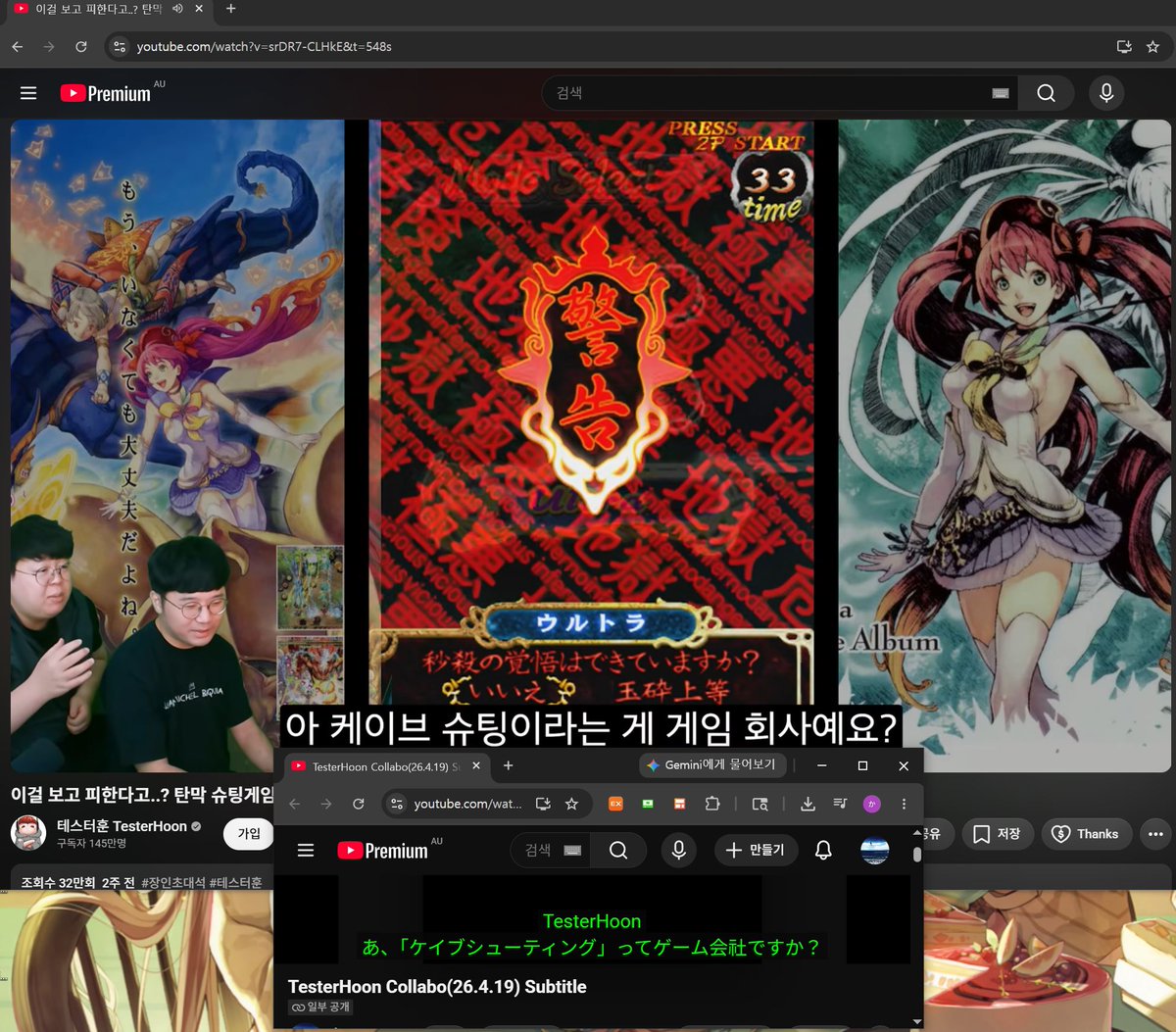Open the orange EX extension icon
Image resolution: width=1176 pixels, height=1032 pixels.
click(615, 804)
